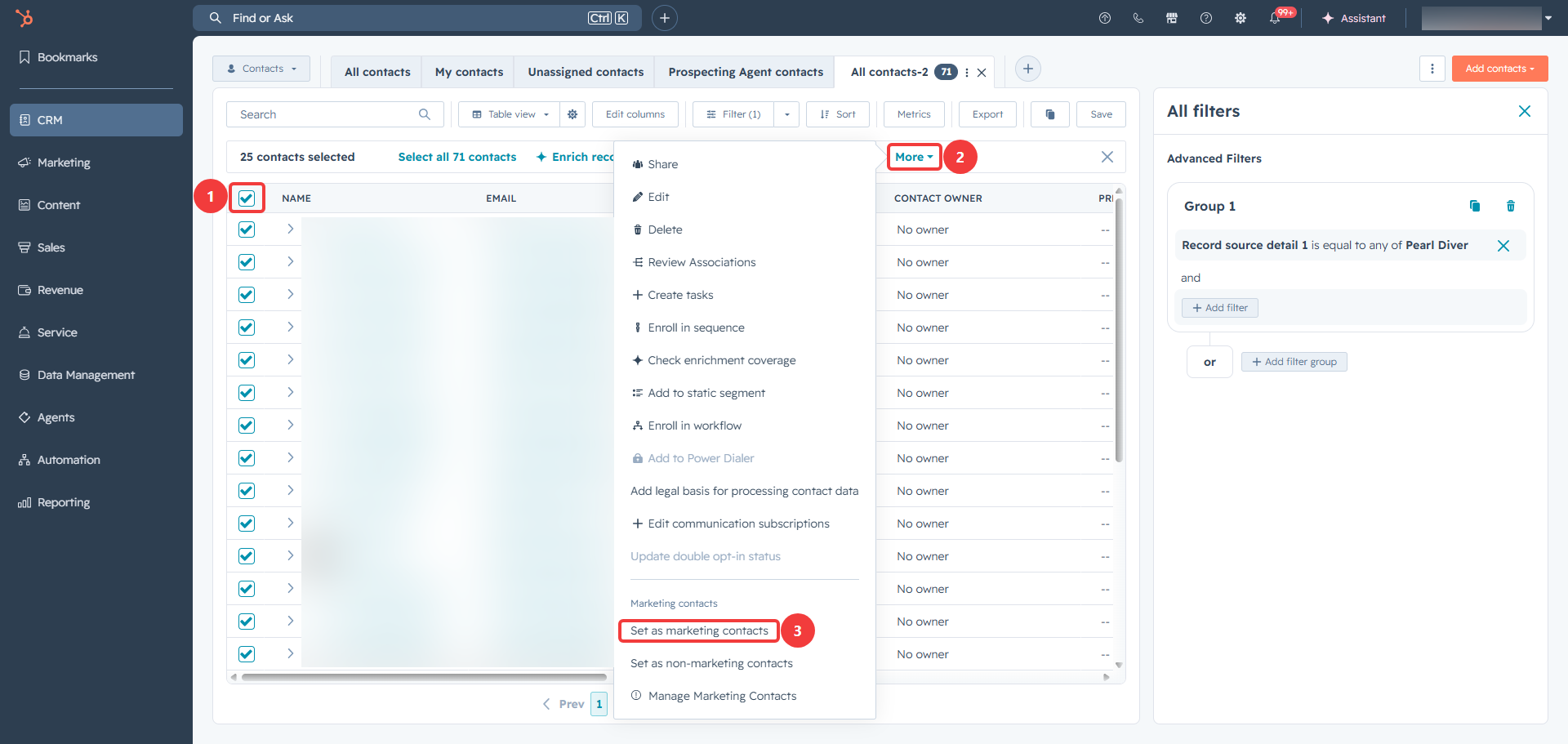Select Enroll in sequence

coord(745,327)
